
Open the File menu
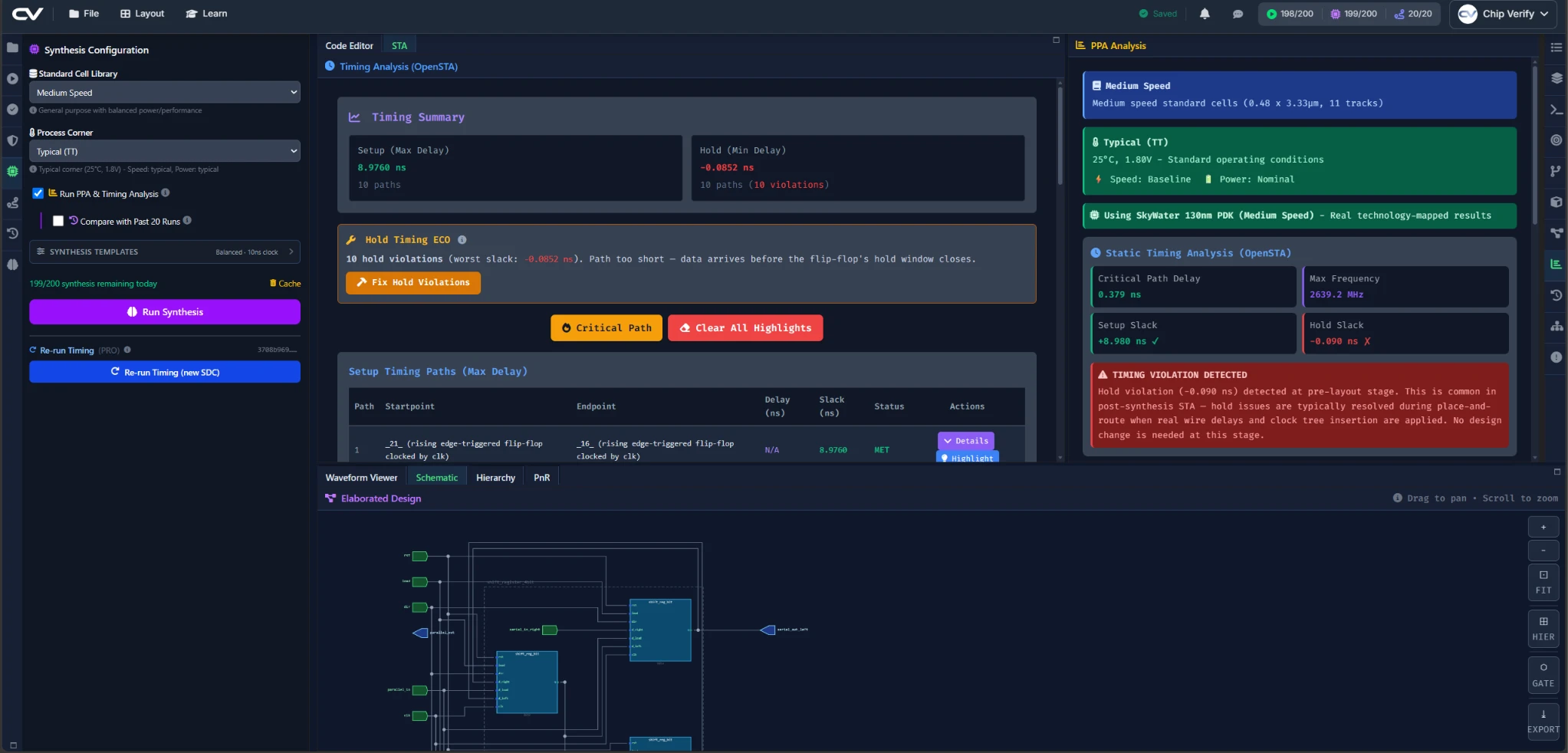(x=84, y=14)
